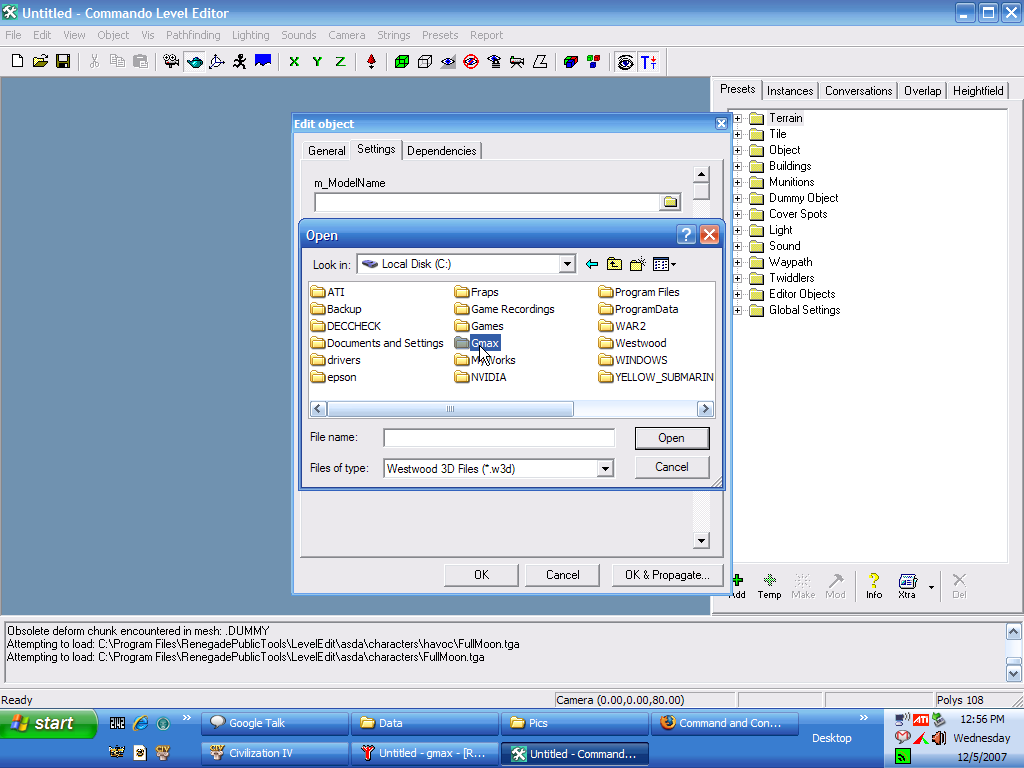Switch to the Dependencies tab
The width and height of the screenshot is (1024, 768).
coord(441,151)
